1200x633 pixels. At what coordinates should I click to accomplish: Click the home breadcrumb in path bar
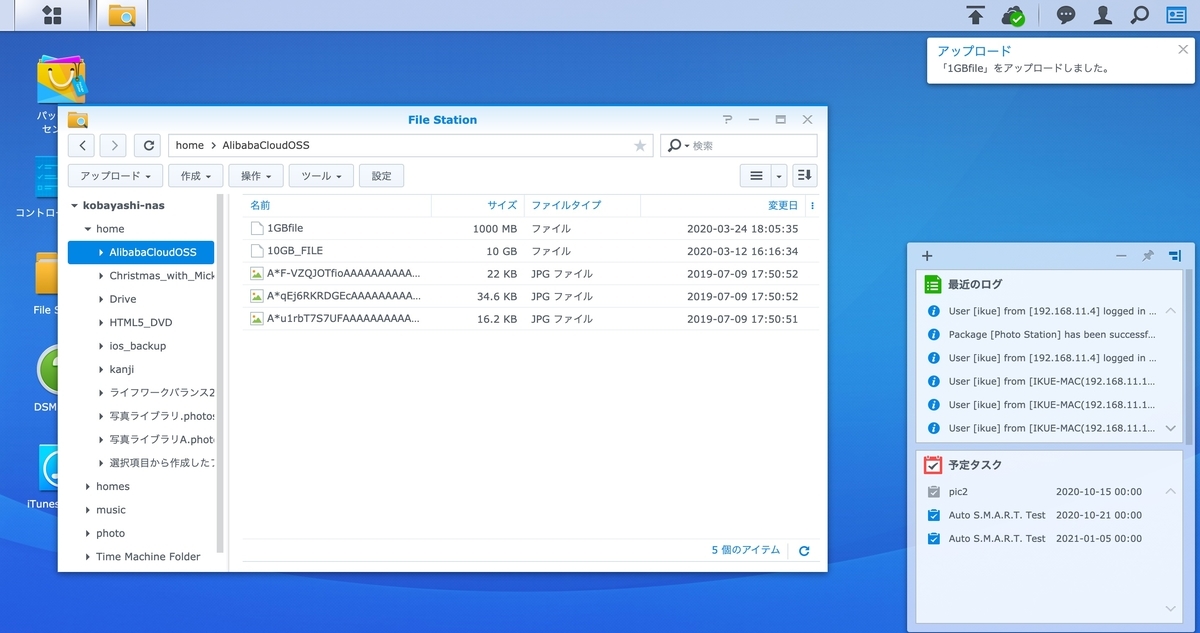190,145
